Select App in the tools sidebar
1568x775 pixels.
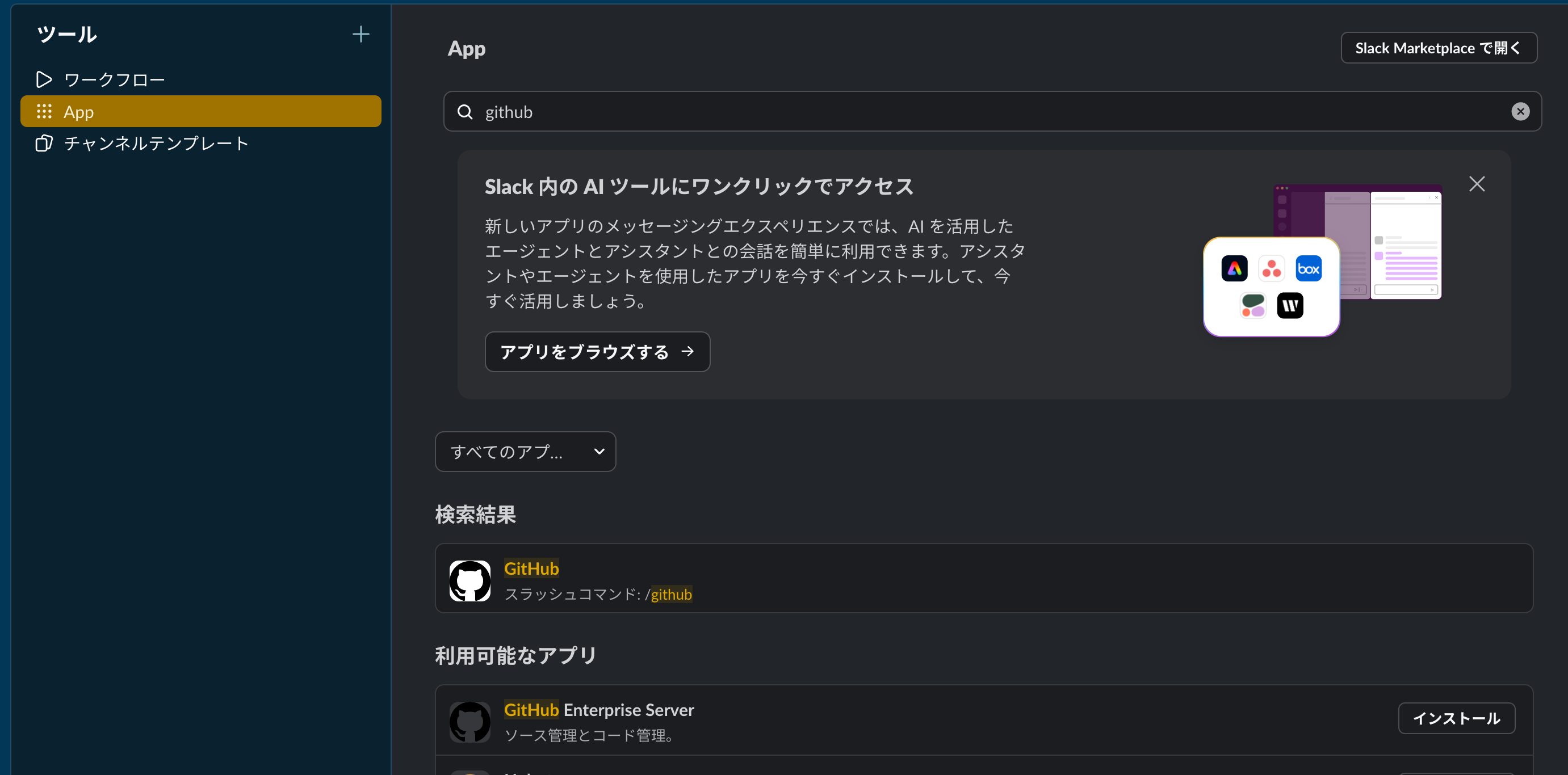click(x=79, y=111)
